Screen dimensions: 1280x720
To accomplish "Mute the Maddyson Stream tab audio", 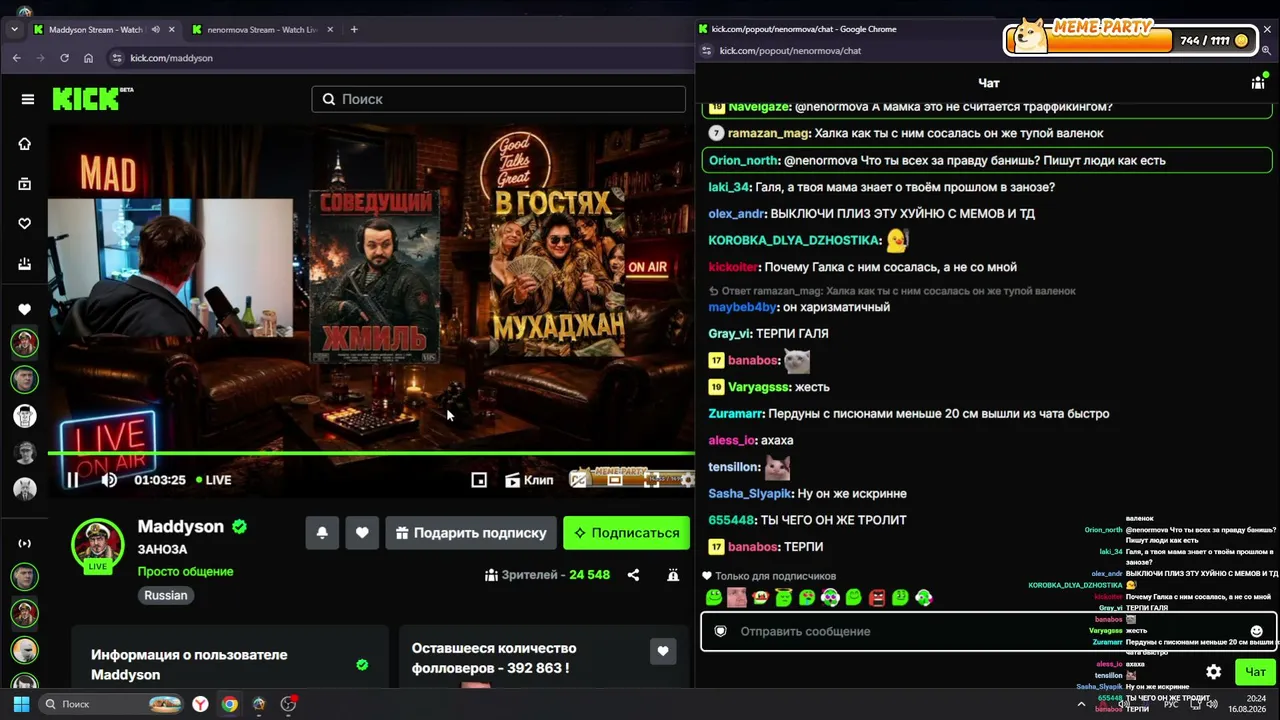I will pyautogui.click(x=155, y=29).
